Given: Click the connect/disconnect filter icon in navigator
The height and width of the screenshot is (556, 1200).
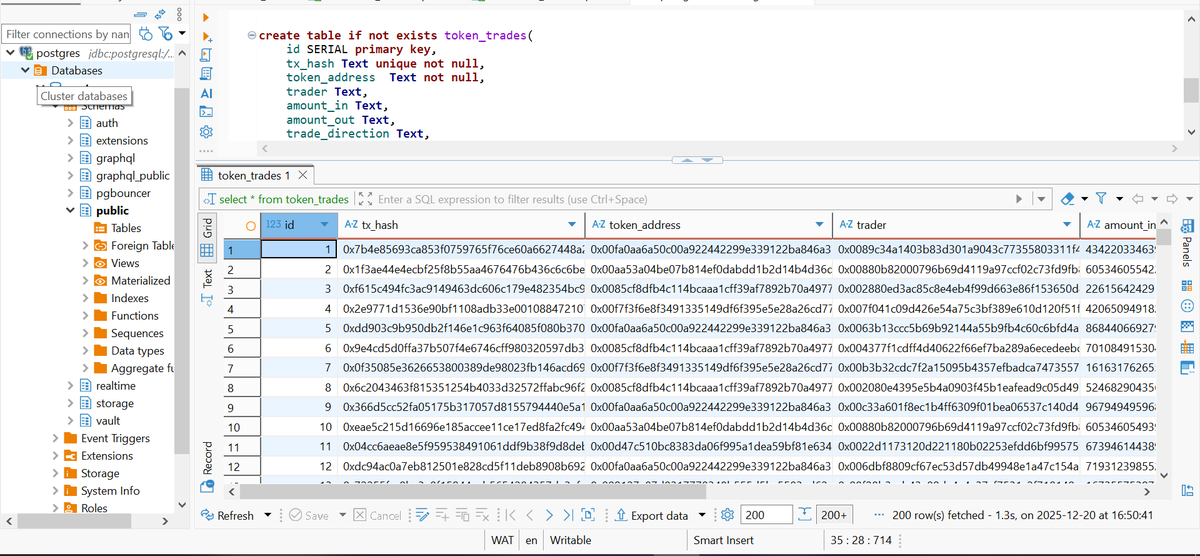Looking at the screenshot, I should point(146,33).
